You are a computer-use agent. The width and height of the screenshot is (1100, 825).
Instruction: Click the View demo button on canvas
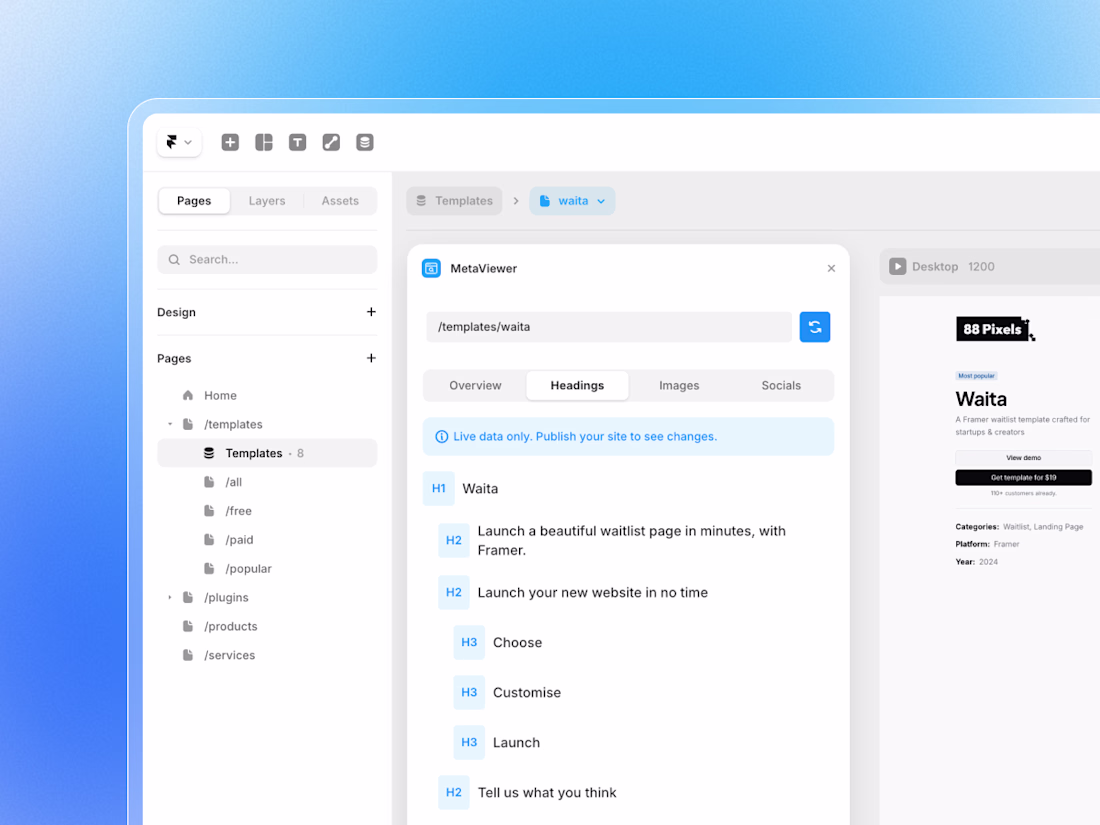pyautogui.click(x=1024, y=457)
